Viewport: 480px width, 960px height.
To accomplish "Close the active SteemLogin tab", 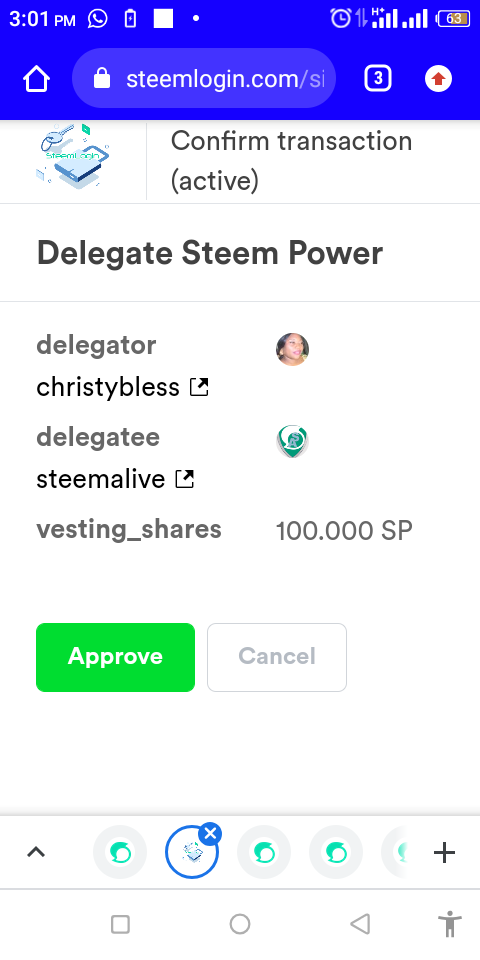I will pos(211,834).
